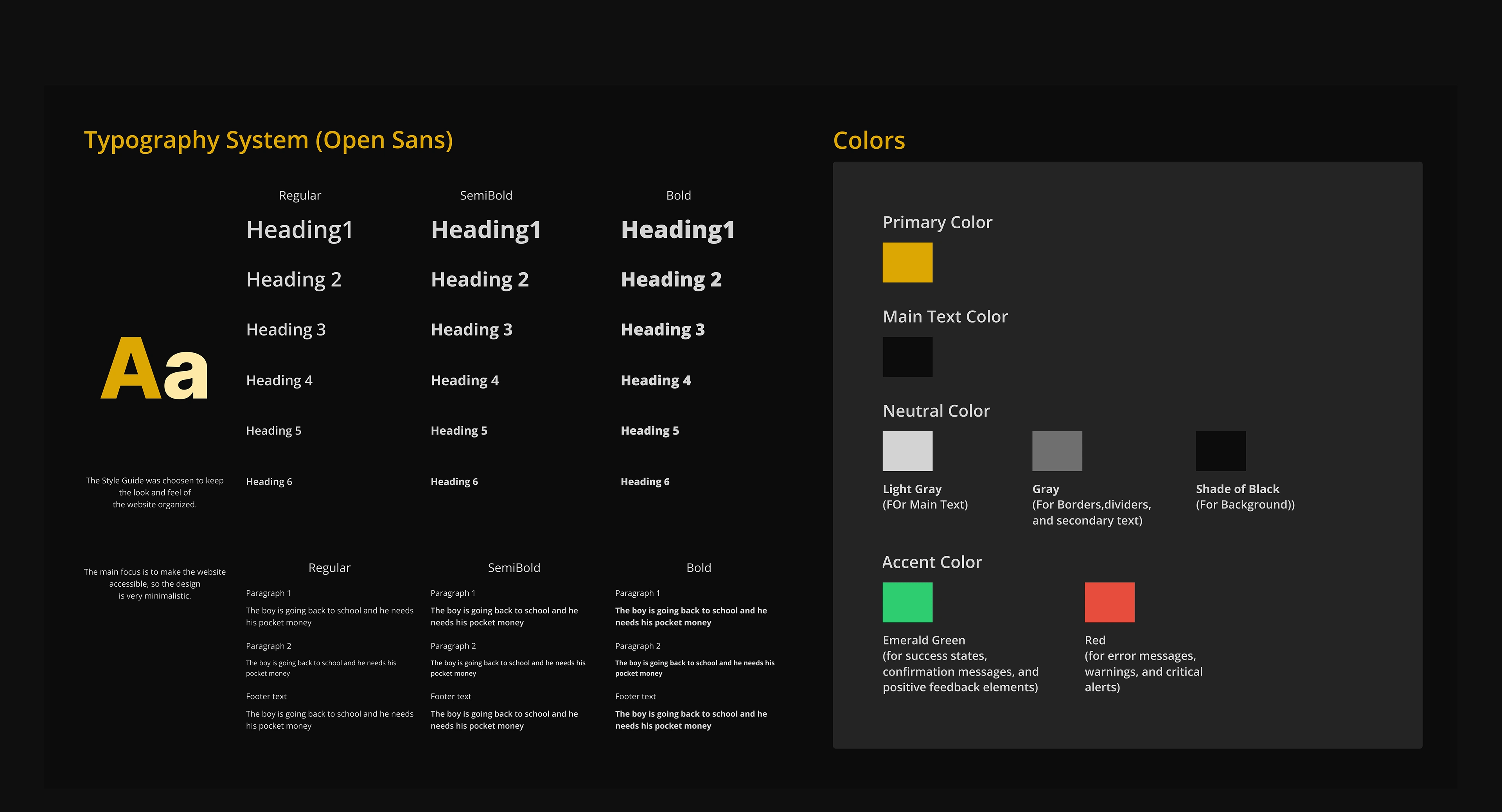Select the SemiBold column label above headings
The height and width of the screenshot is (812, 1502).
pos(486,195)
